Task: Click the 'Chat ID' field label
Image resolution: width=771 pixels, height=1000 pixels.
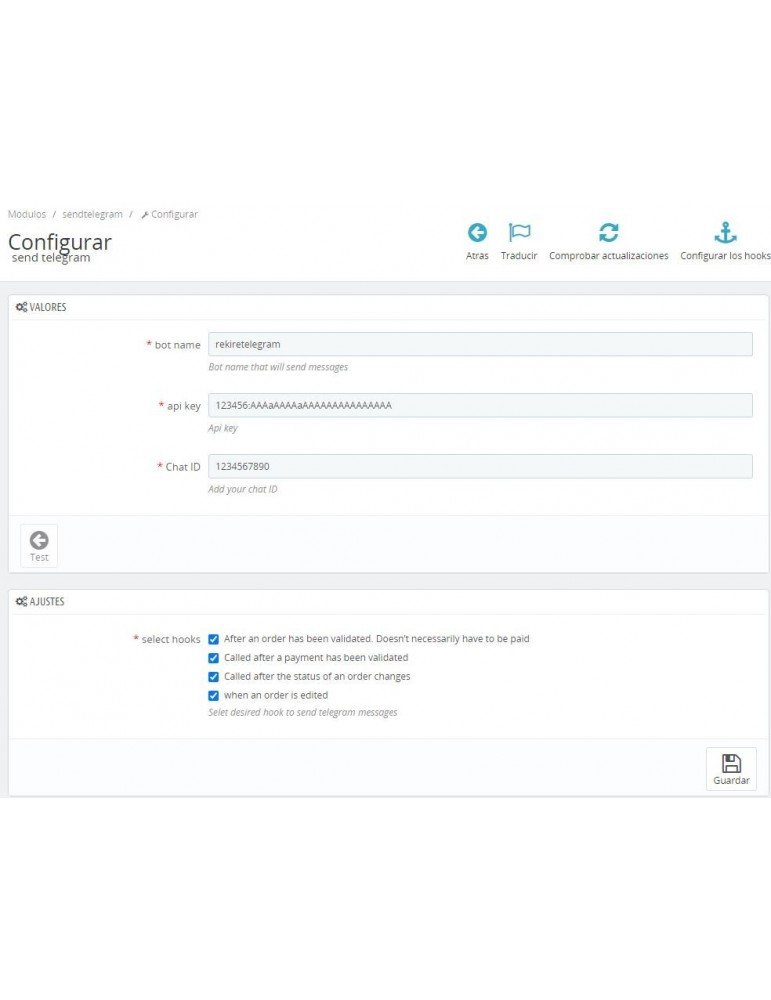Action: click(182, 467)
